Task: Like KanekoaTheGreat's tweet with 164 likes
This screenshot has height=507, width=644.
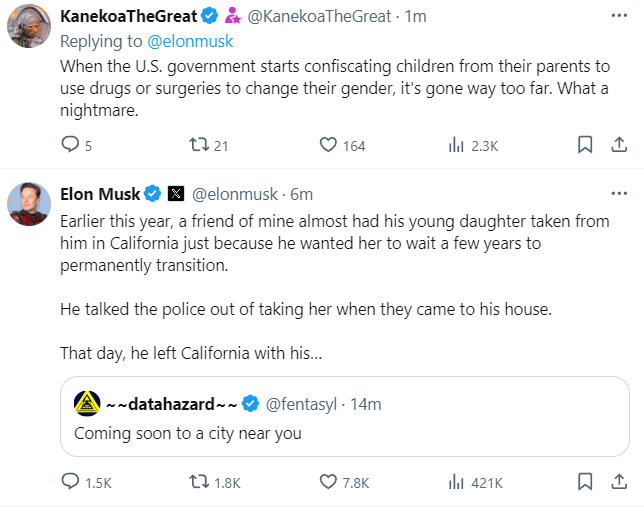Action: coord(328,145)
